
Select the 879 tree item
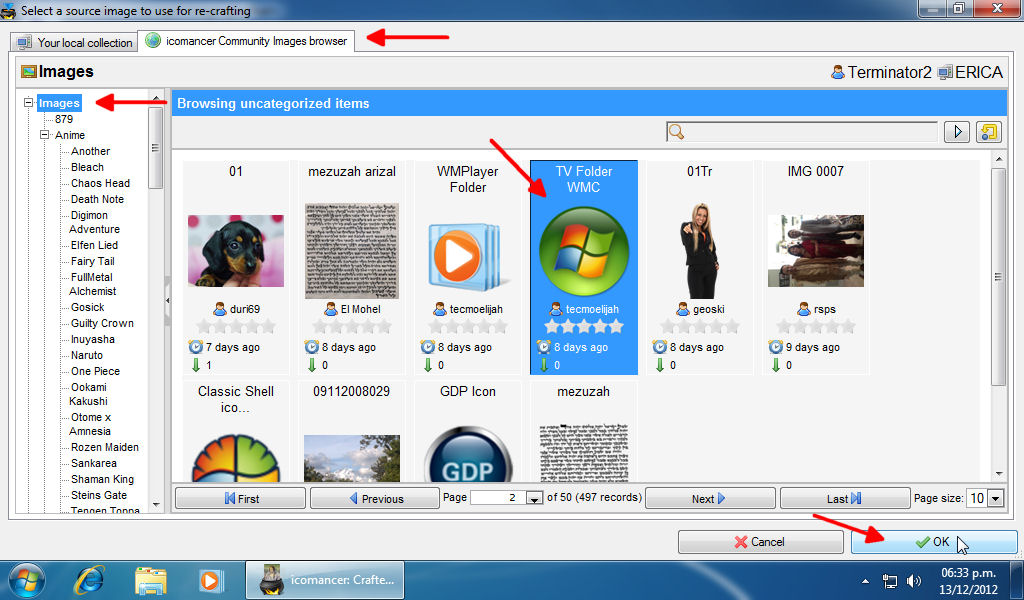(x=64, y=119)
